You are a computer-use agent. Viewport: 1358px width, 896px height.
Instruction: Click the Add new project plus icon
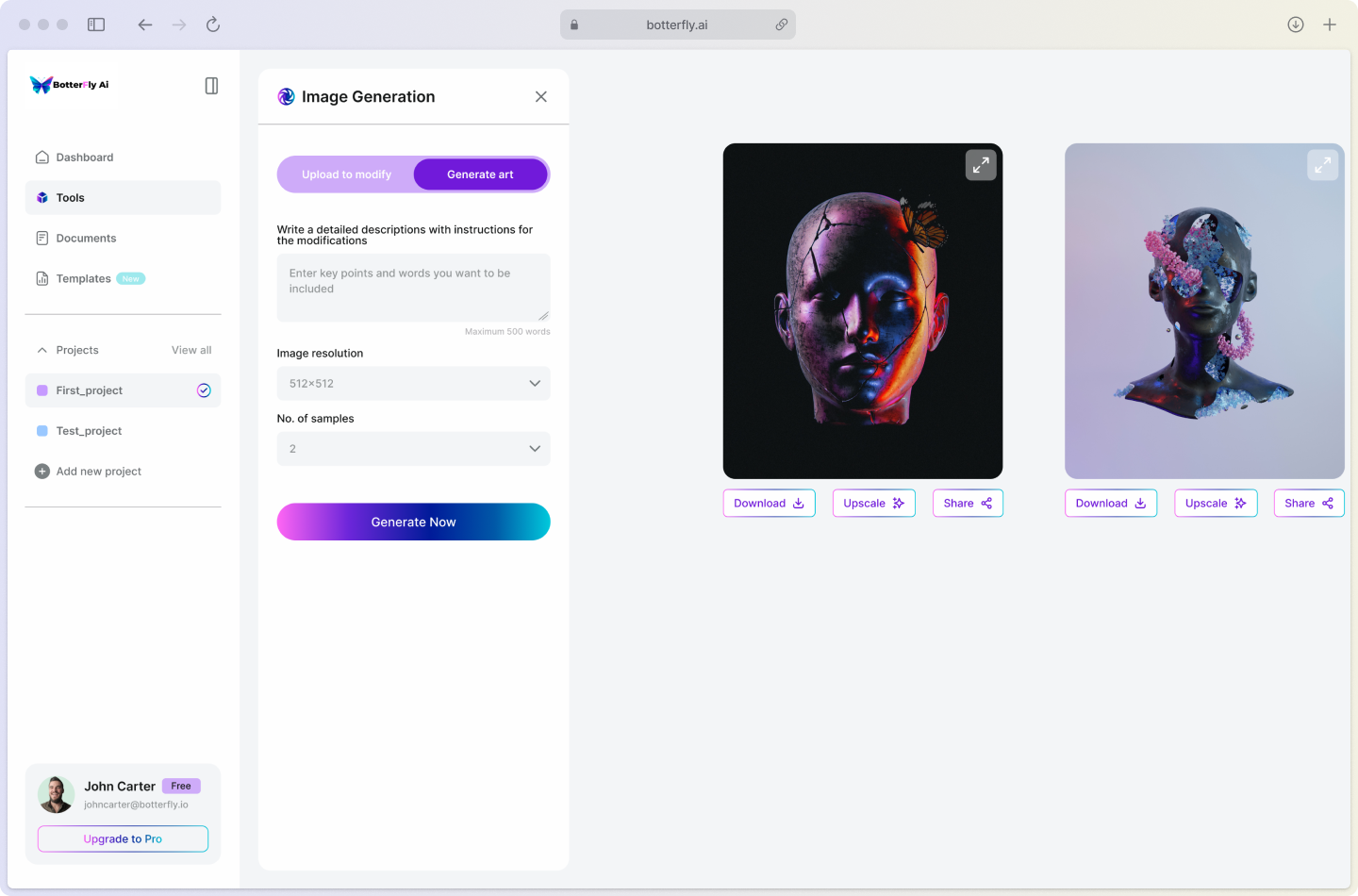[x=42, y=472]
